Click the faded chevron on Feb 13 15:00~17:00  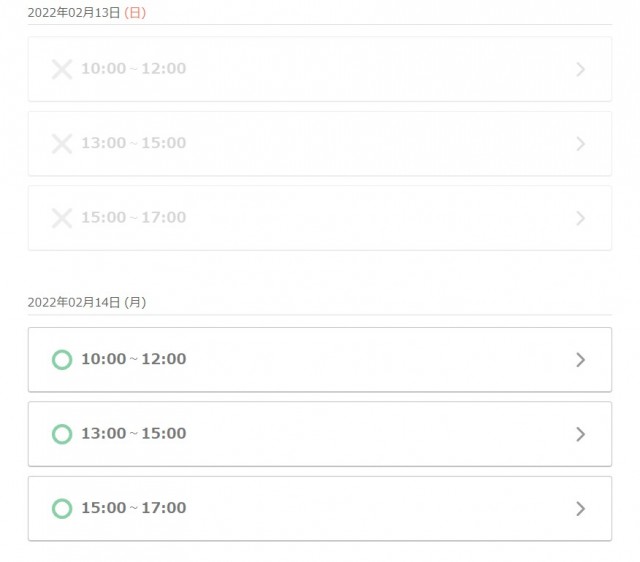coord(580,217)
